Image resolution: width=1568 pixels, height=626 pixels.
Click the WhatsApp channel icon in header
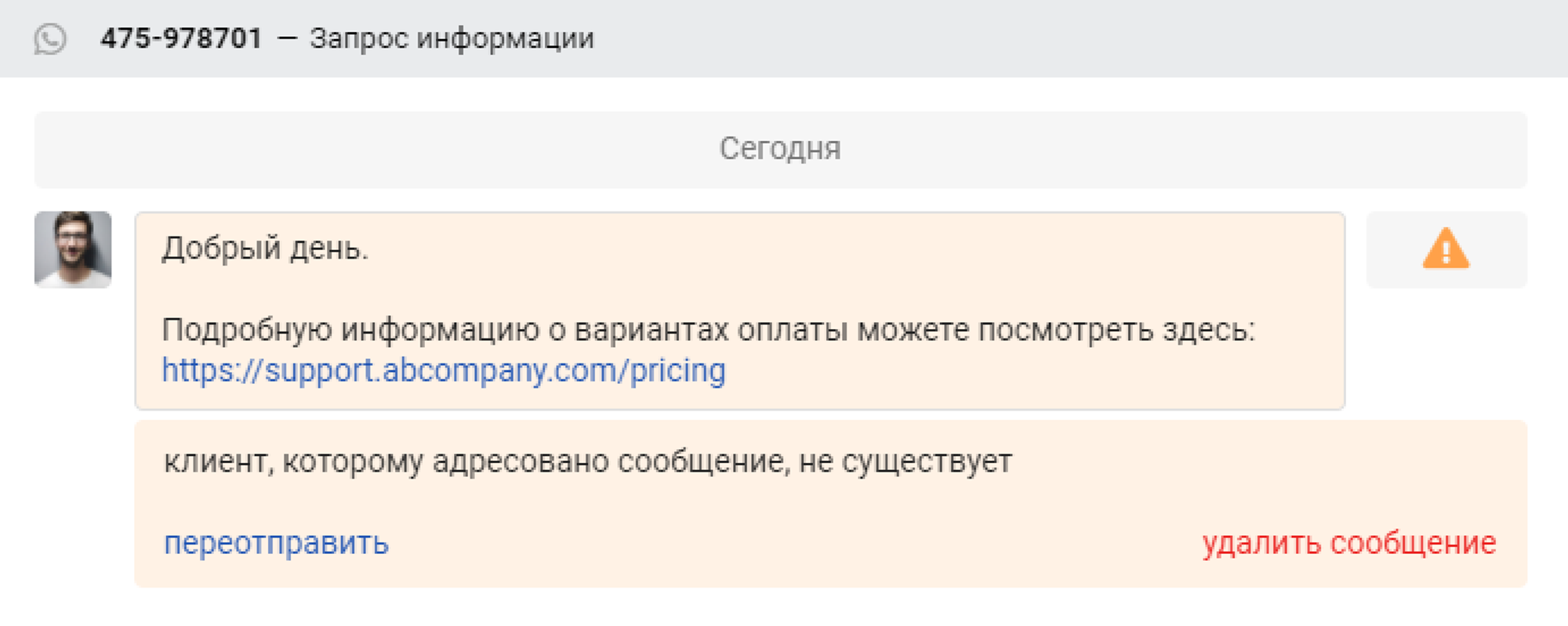[x=50, y=38]
